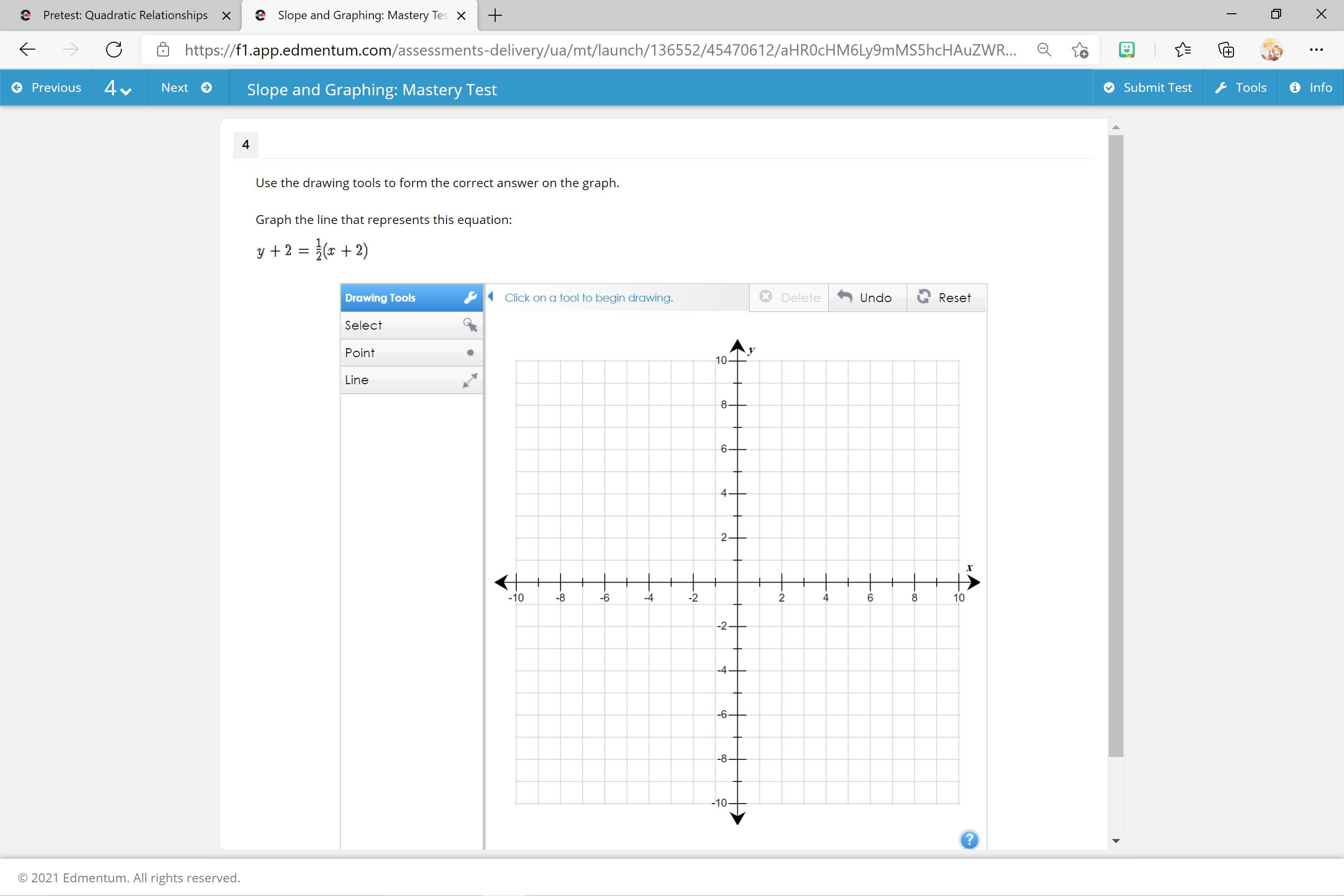
Task: Select the Line drawing tool
Action: pos(411,380)
